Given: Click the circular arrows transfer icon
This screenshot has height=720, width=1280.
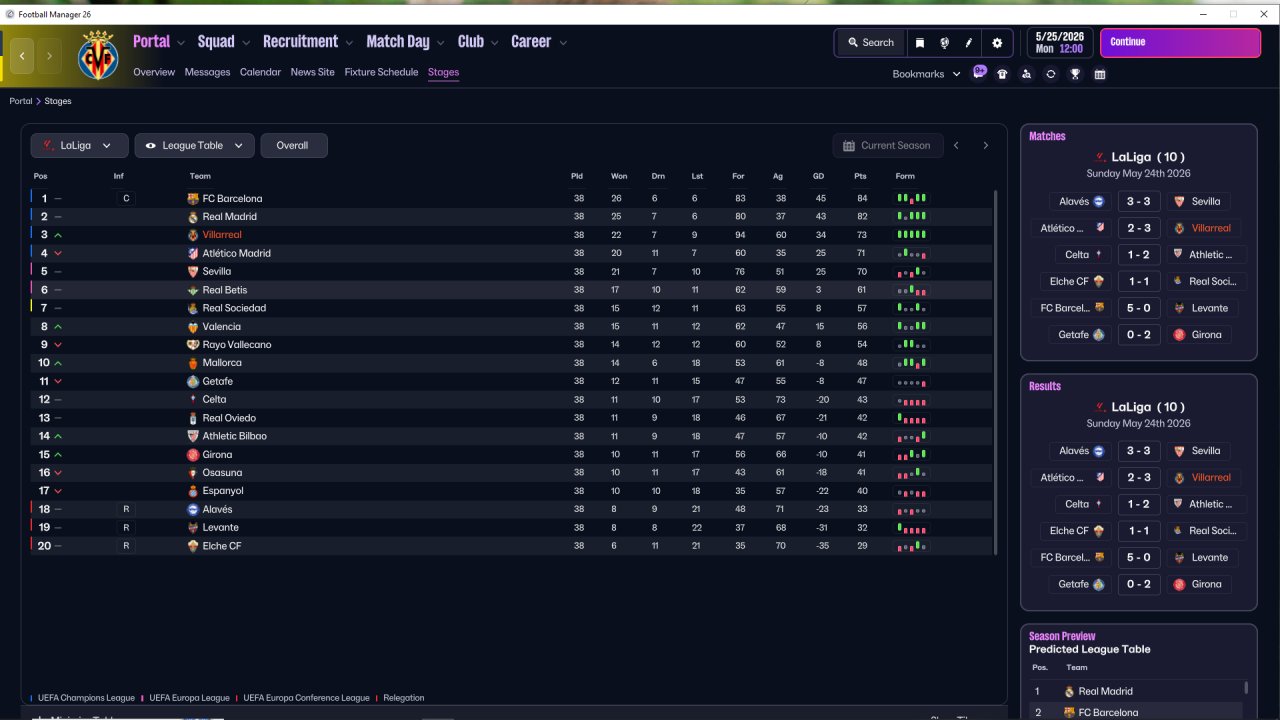Looking at the screenshot, I should (1051, 74).
